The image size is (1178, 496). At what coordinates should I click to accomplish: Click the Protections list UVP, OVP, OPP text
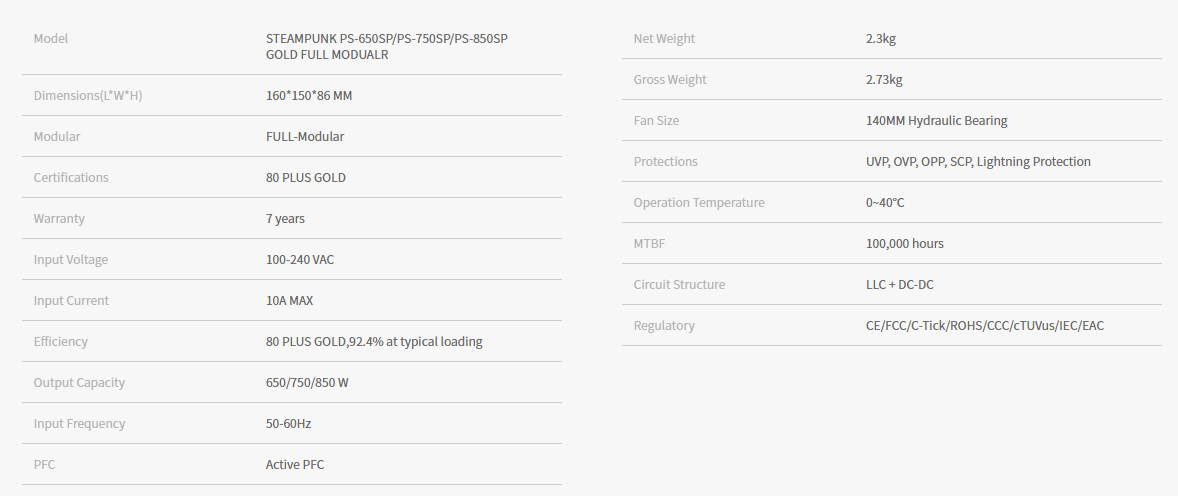(x=978, y=162)
